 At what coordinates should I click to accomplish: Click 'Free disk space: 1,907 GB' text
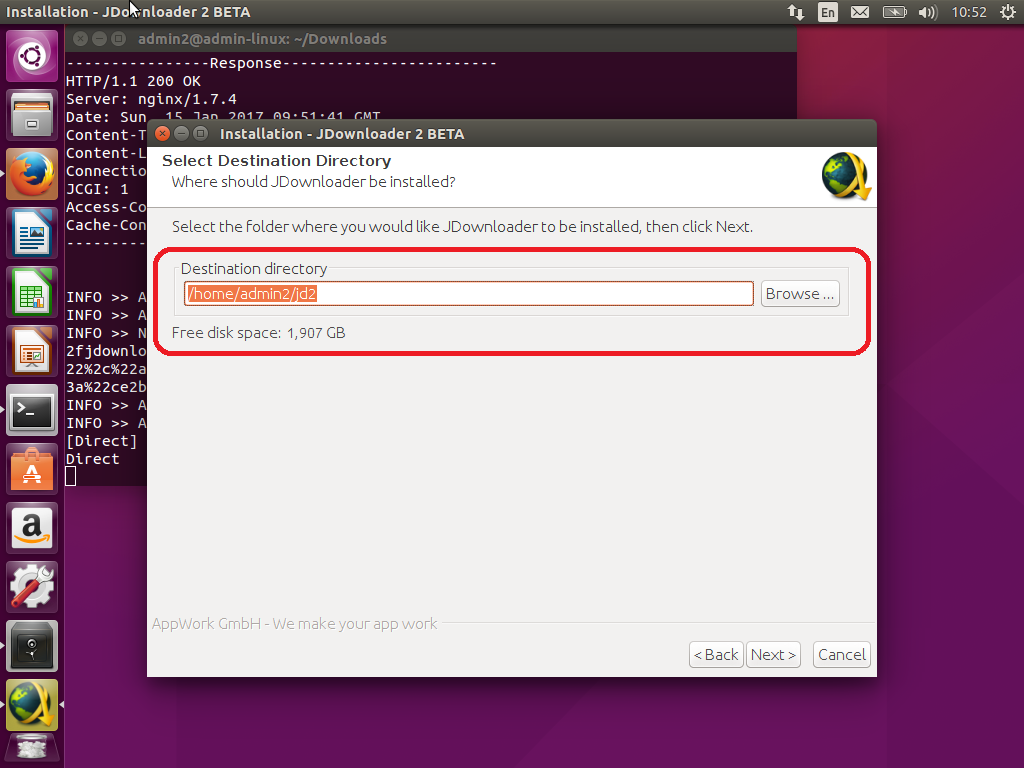pyautogui.click(x=259, y=333)
